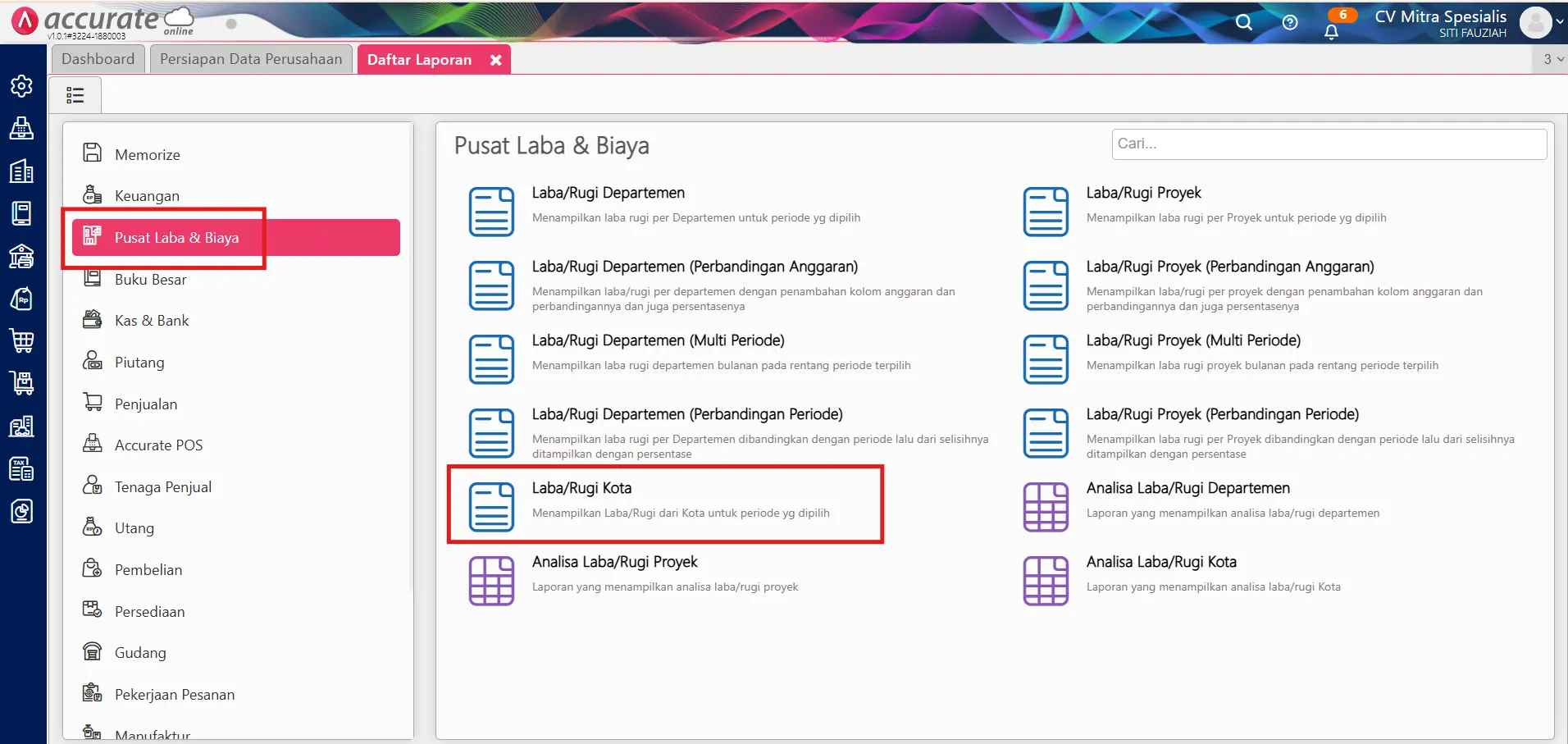Image resolution: width=1568 pixels, height=744 pixels.
Task: Toggle the report list view icon
Action: click(75, 95)
